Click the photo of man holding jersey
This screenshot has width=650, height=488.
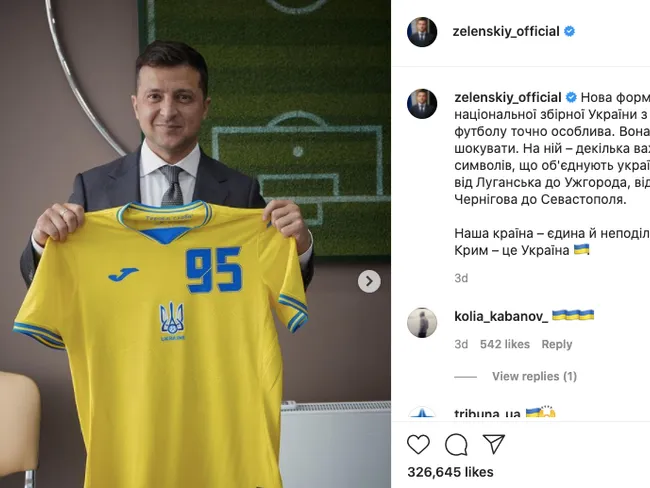pos(195,244)
